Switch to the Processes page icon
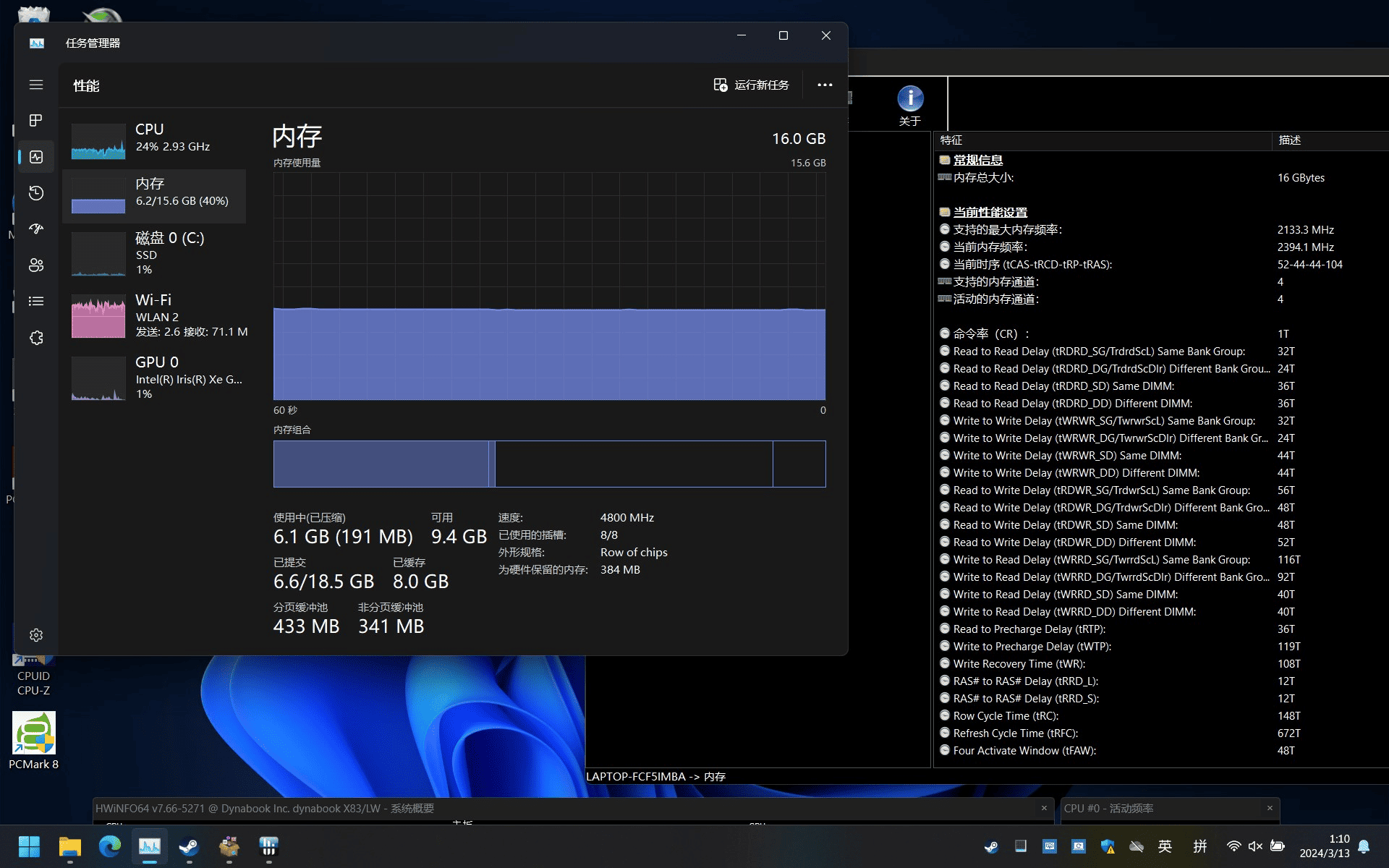The image size is (1389, 868). (36, 120)
